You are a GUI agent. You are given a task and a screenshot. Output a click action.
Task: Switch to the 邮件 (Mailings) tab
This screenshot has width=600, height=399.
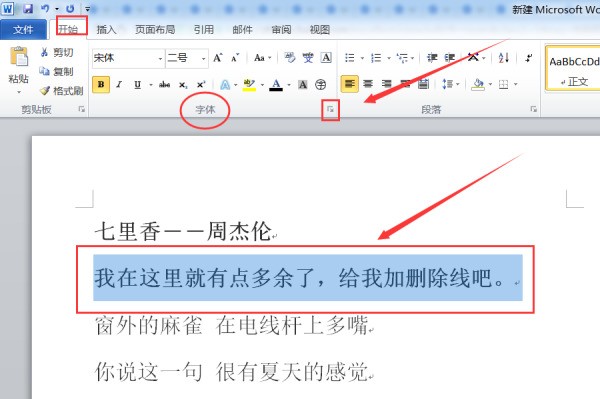pos(242,29)
